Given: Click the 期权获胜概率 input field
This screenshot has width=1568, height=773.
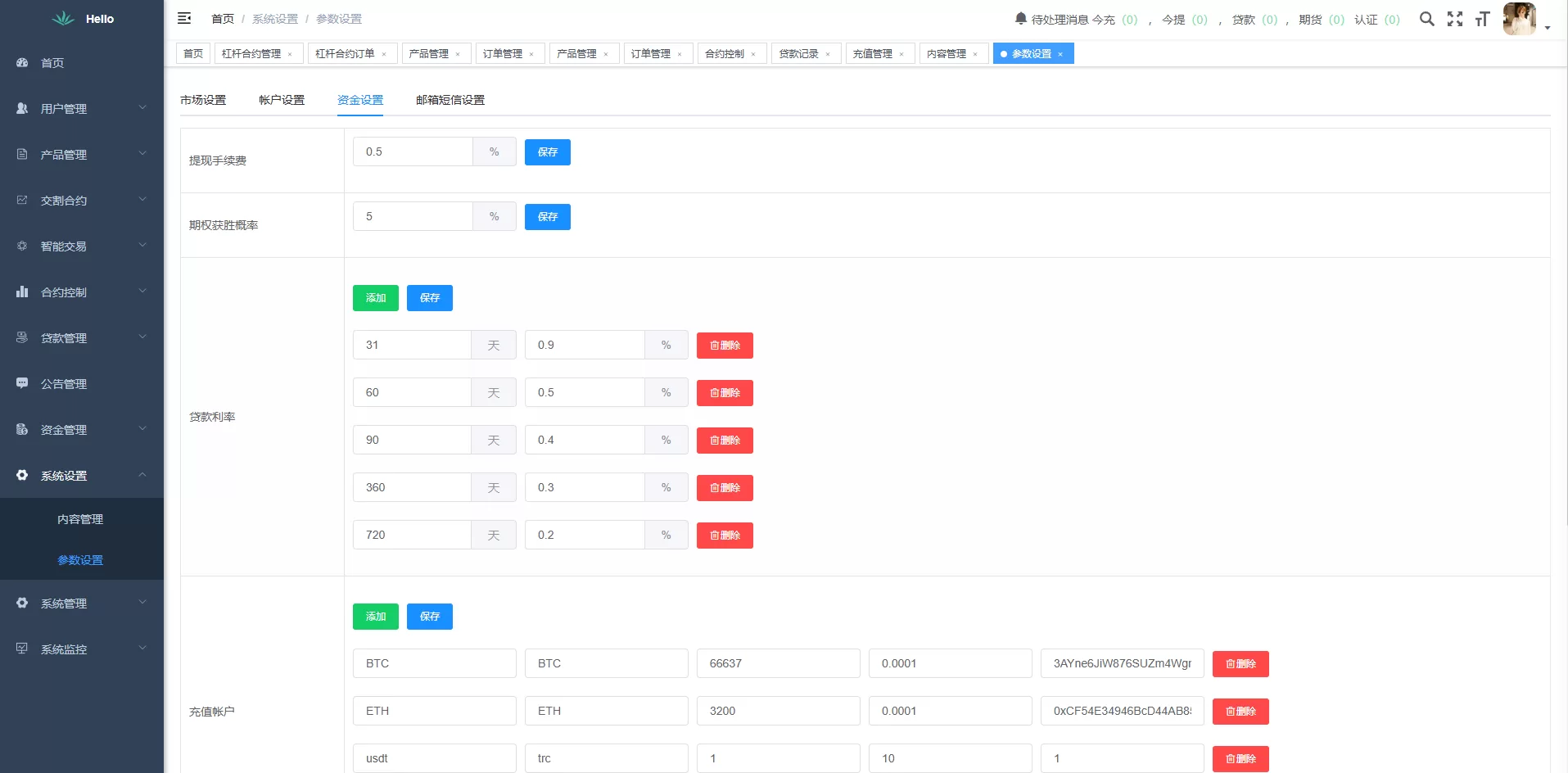Looking at the screenshot, I should pos(413,216).
